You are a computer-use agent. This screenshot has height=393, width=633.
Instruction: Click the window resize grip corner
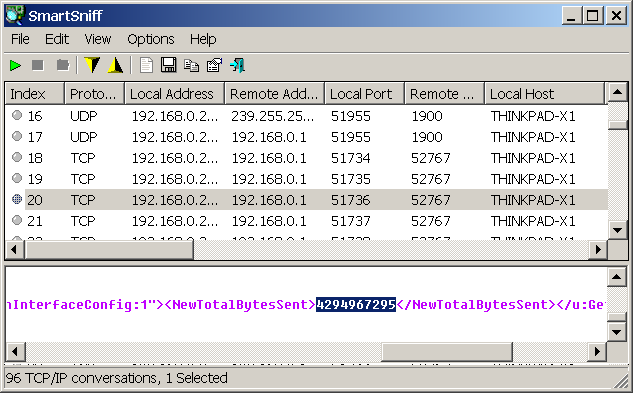click(620, 381)
